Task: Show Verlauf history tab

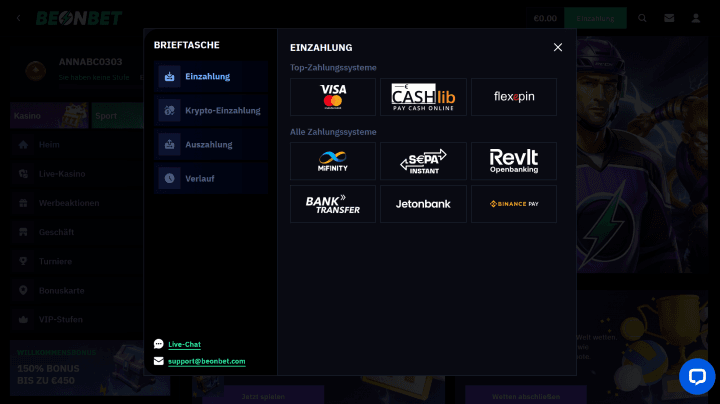Action: [x=211, y=178]
